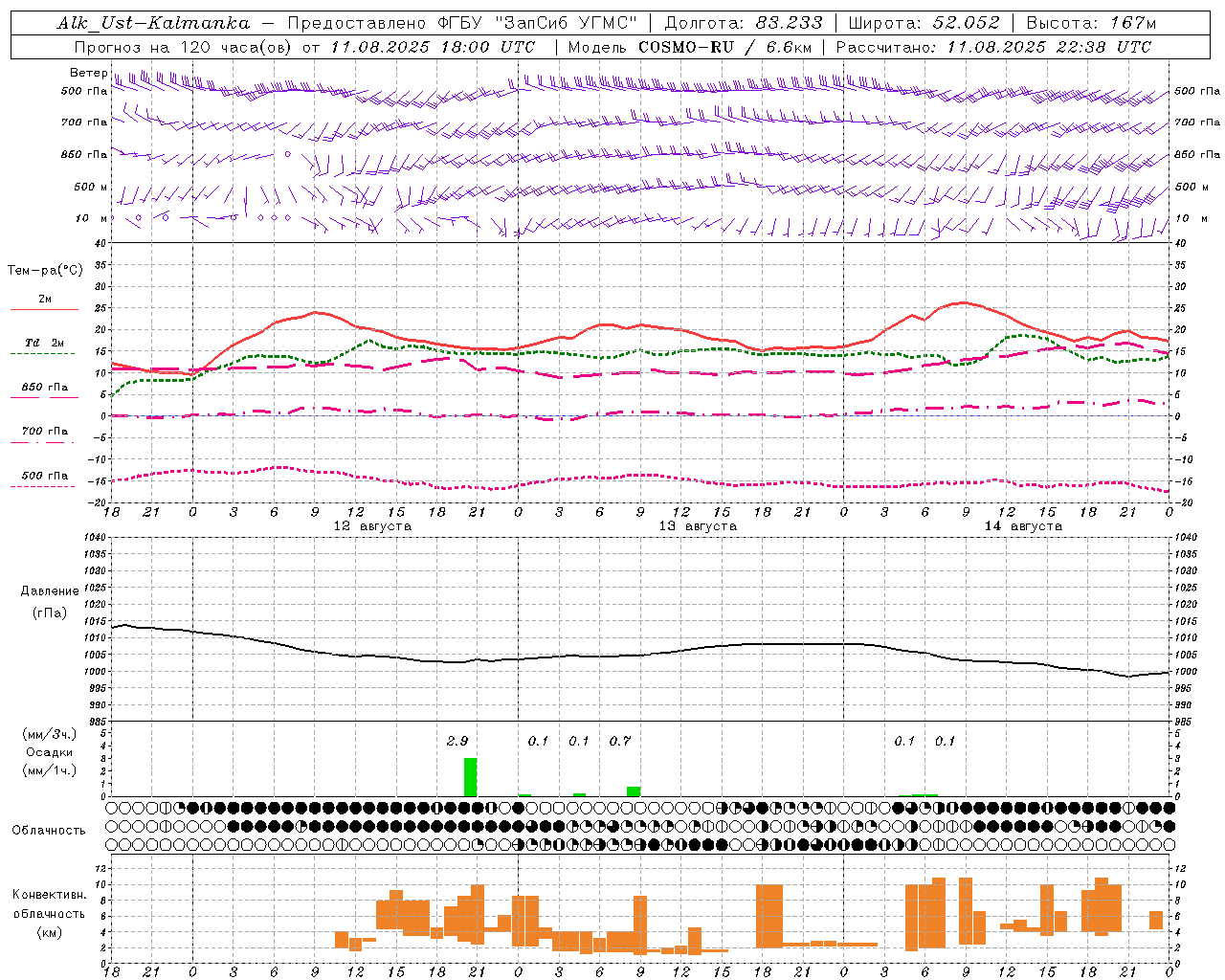
Task: Click the Широта: 52.052 value
Action: click(924, 23)
